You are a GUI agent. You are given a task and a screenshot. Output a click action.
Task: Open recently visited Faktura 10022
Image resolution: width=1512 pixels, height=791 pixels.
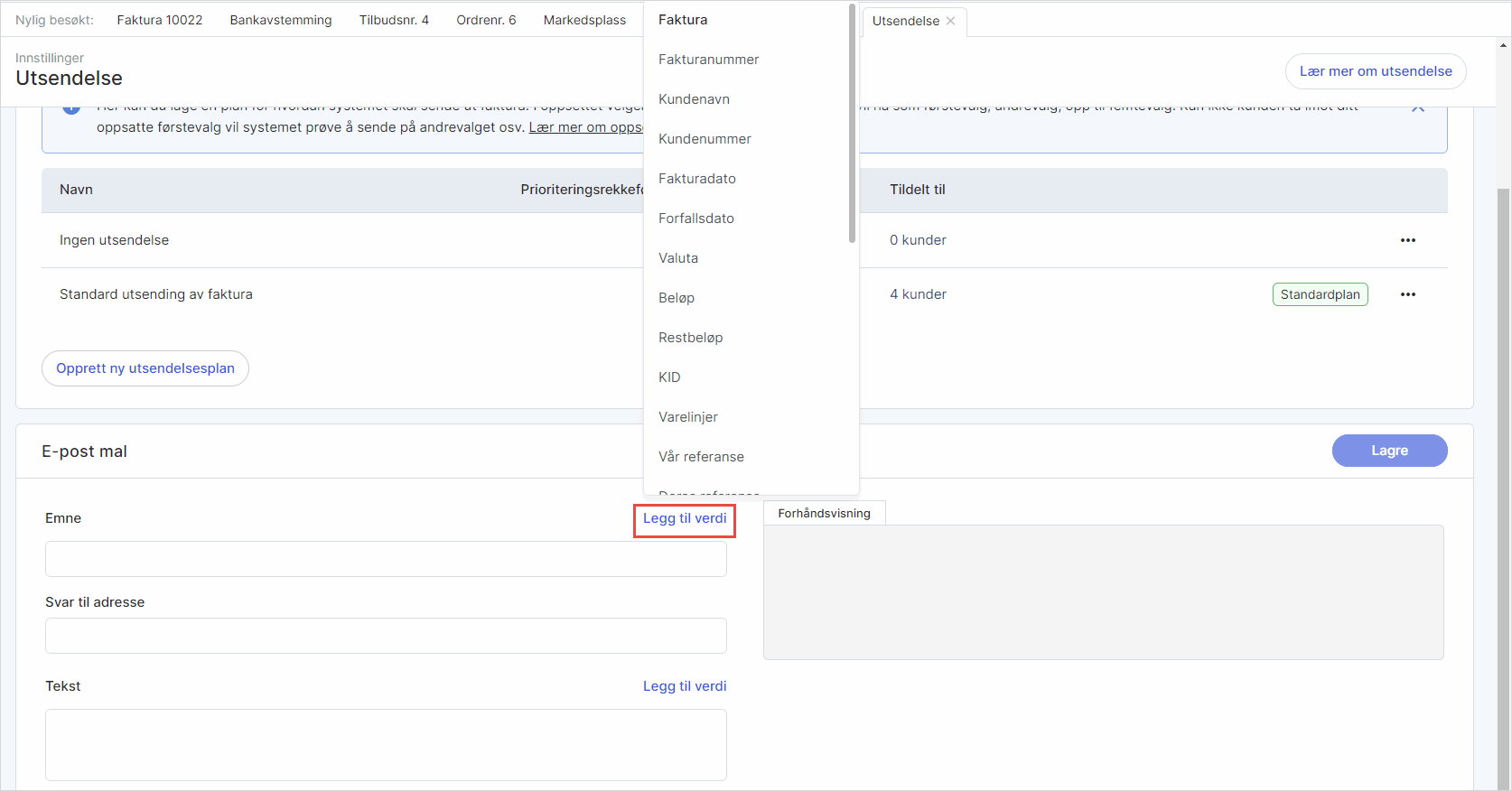[160, 20]
